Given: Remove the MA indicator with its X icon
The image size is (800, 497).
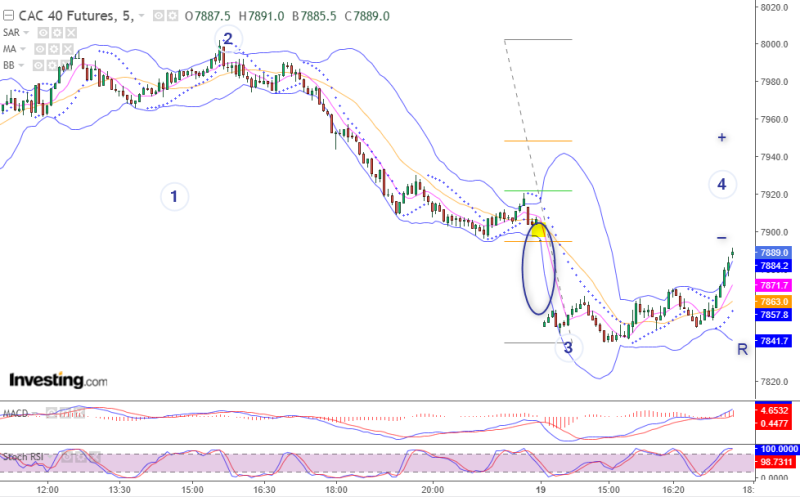Looking at the screenshot, I should tap(67, 49).
